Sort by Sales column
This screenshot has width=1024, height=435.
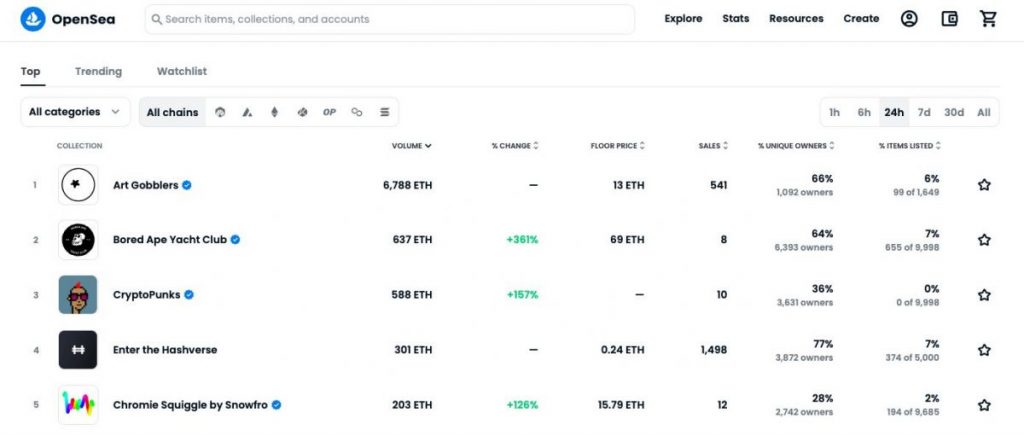pos(713,146)
